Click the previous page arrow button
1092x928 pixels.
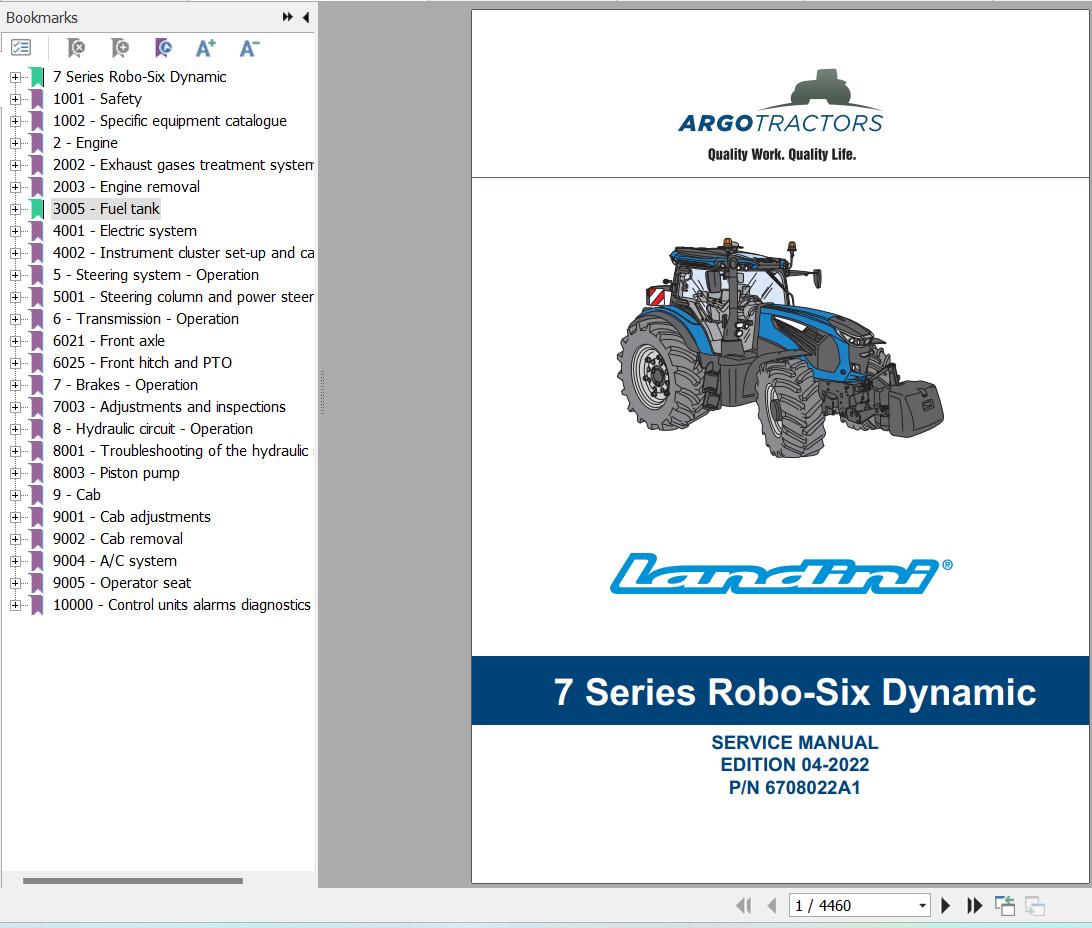click(770, 905)
